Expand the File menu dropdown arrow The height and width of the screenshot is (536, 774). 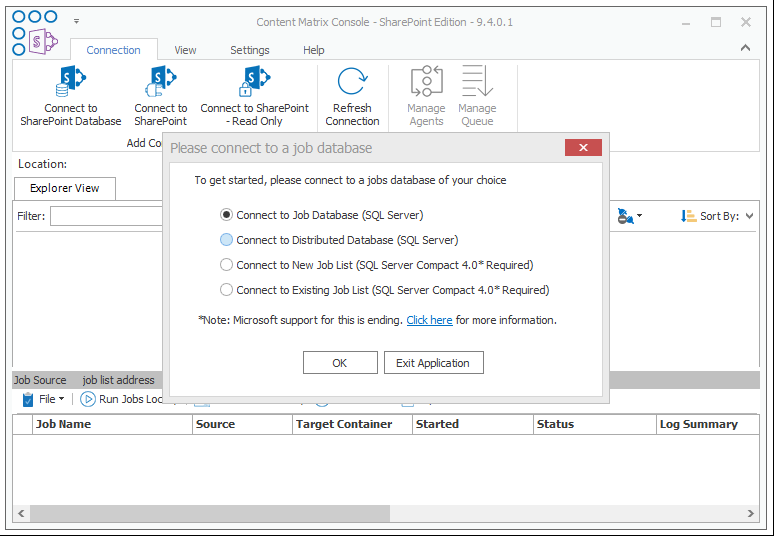(x=61, y=399)
